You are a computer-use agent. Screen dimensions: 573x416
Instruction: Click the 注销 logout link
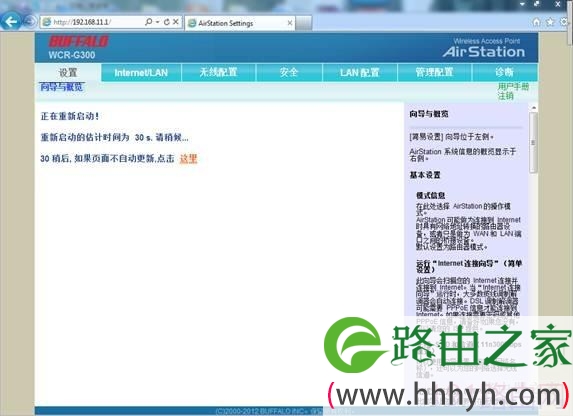[505, 96]
